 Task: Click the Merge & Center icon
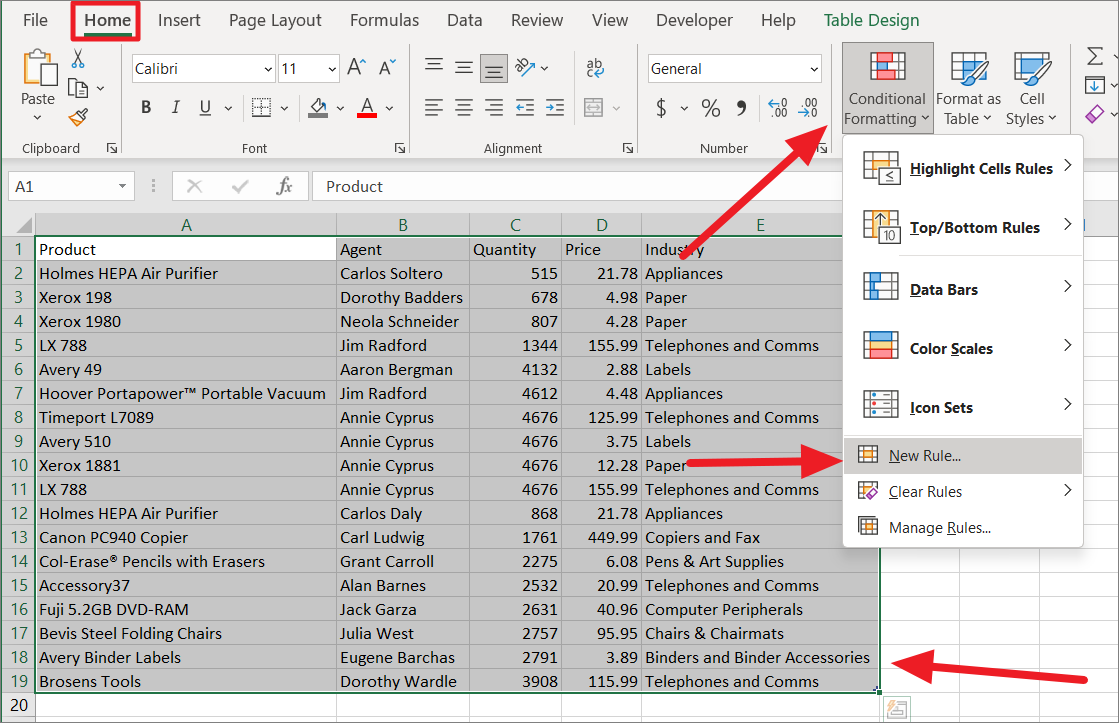pyautogui.click(x=594, y=108)
